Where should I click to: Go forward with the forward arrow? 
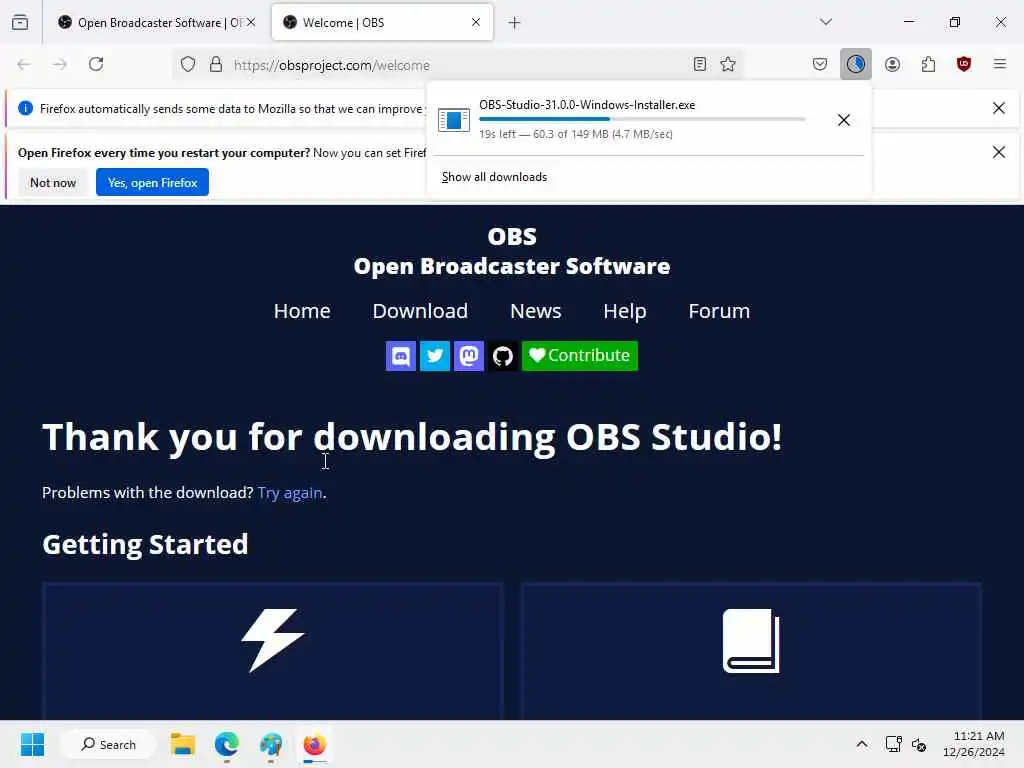pos(60,64)
